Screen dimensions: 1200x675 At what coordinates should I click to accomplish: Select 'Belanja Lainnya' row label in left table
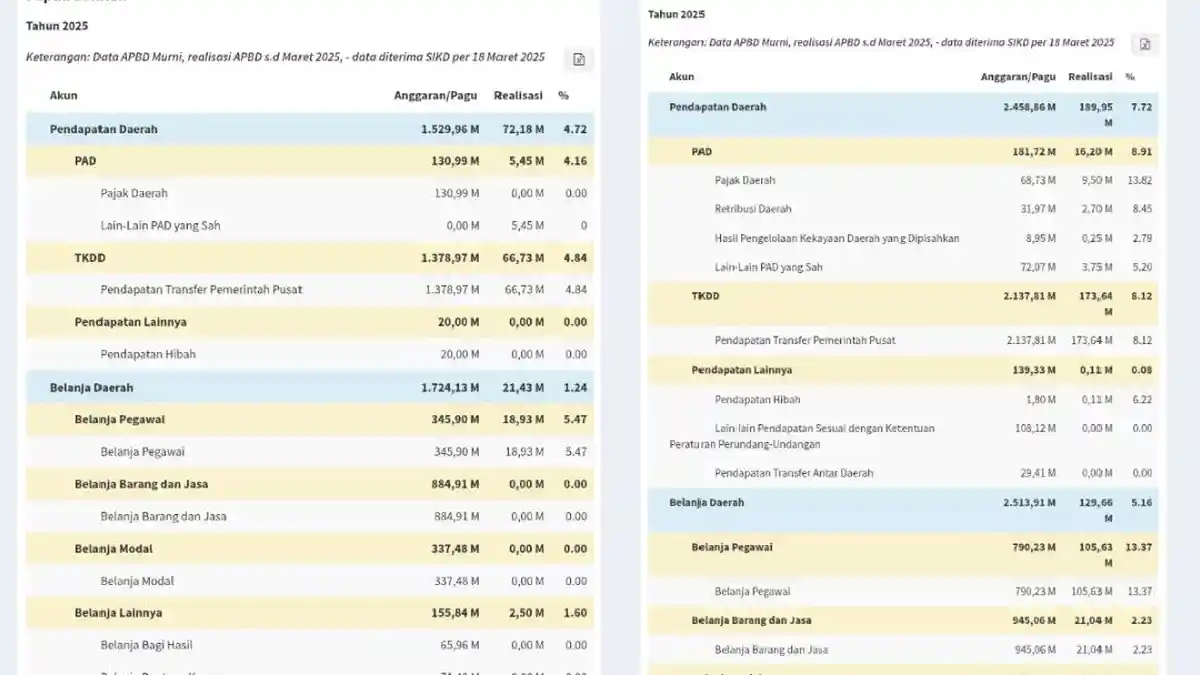(x=118, y=613)
